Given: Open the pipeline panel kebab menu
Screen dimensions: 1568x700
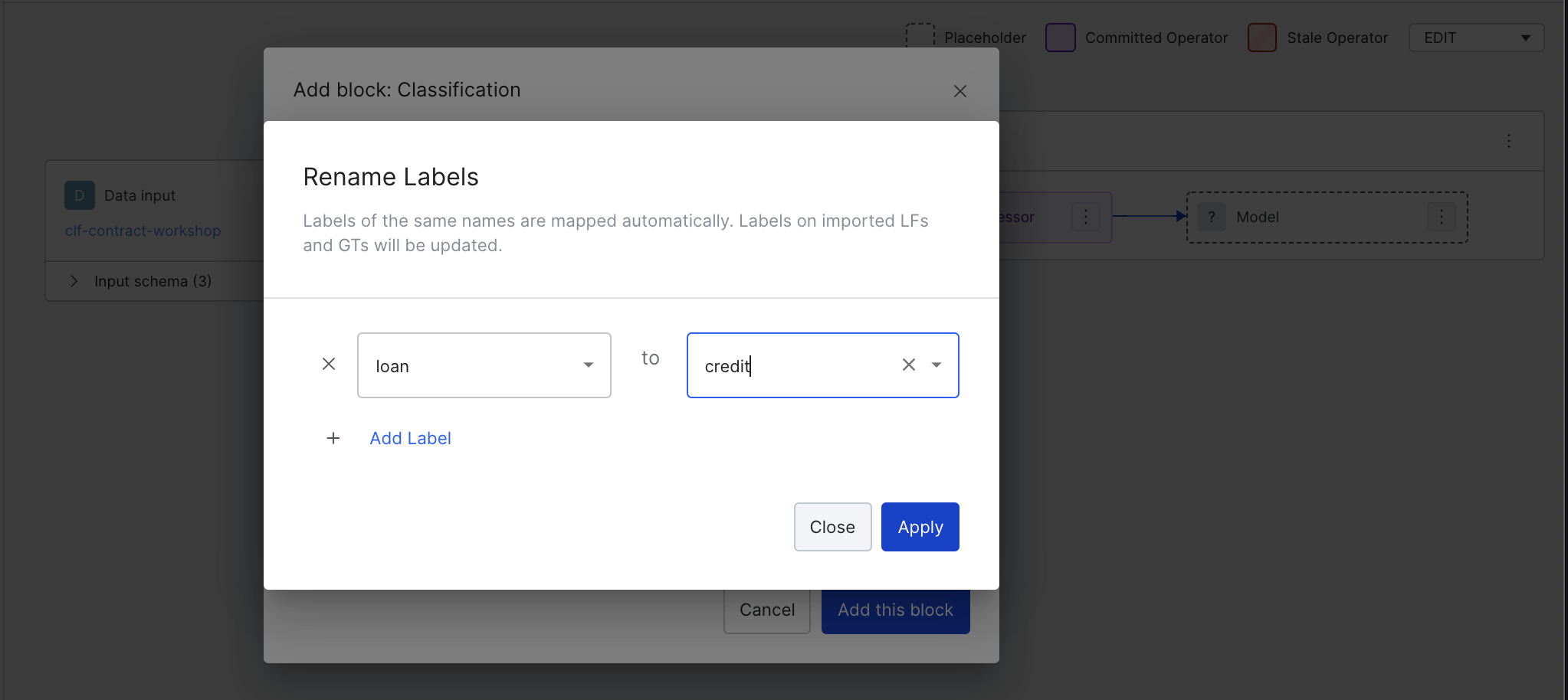Looking at the screenshot, I should coord(1509,141).
